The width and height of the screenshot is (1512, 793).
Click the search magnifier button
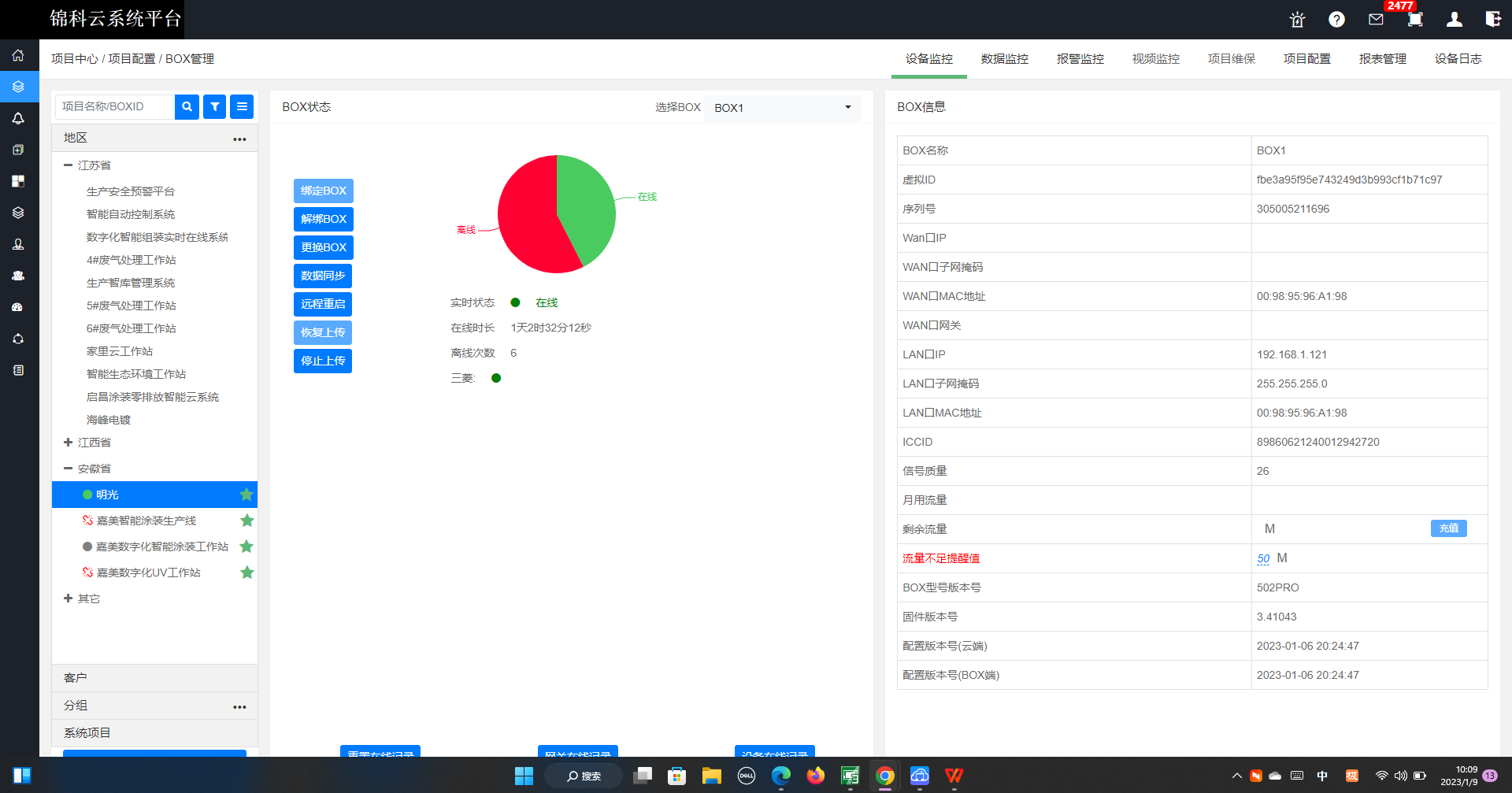click(187, 106)
